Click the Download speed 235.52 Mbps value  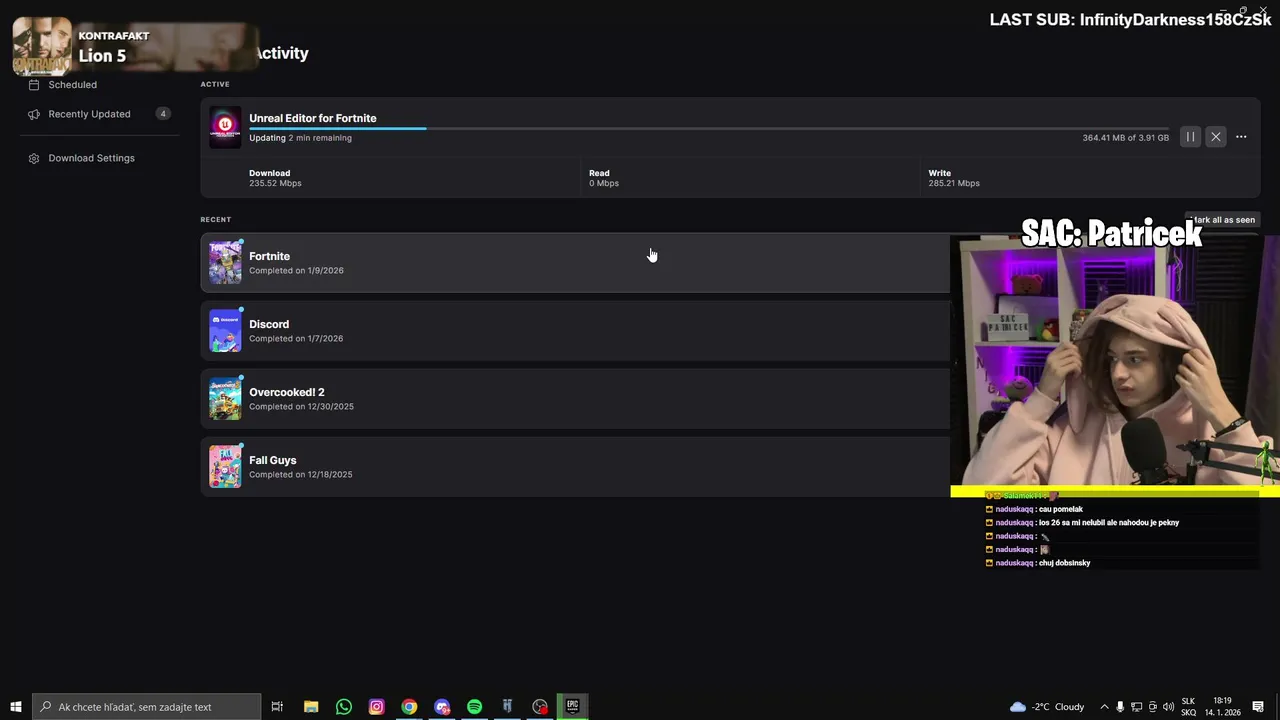pos(275,184)
